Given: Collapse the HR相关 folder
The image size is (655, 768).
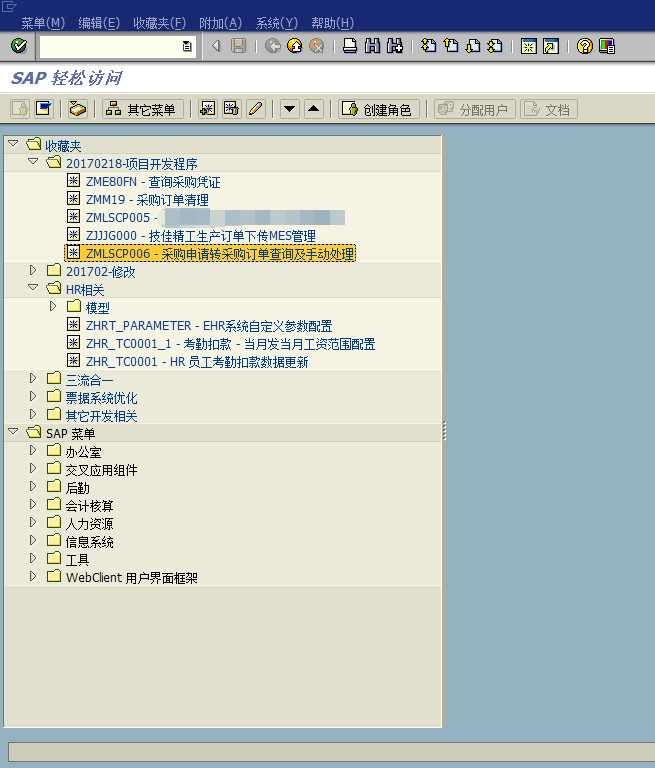Looking at the screenshot, I should (33, 288).
